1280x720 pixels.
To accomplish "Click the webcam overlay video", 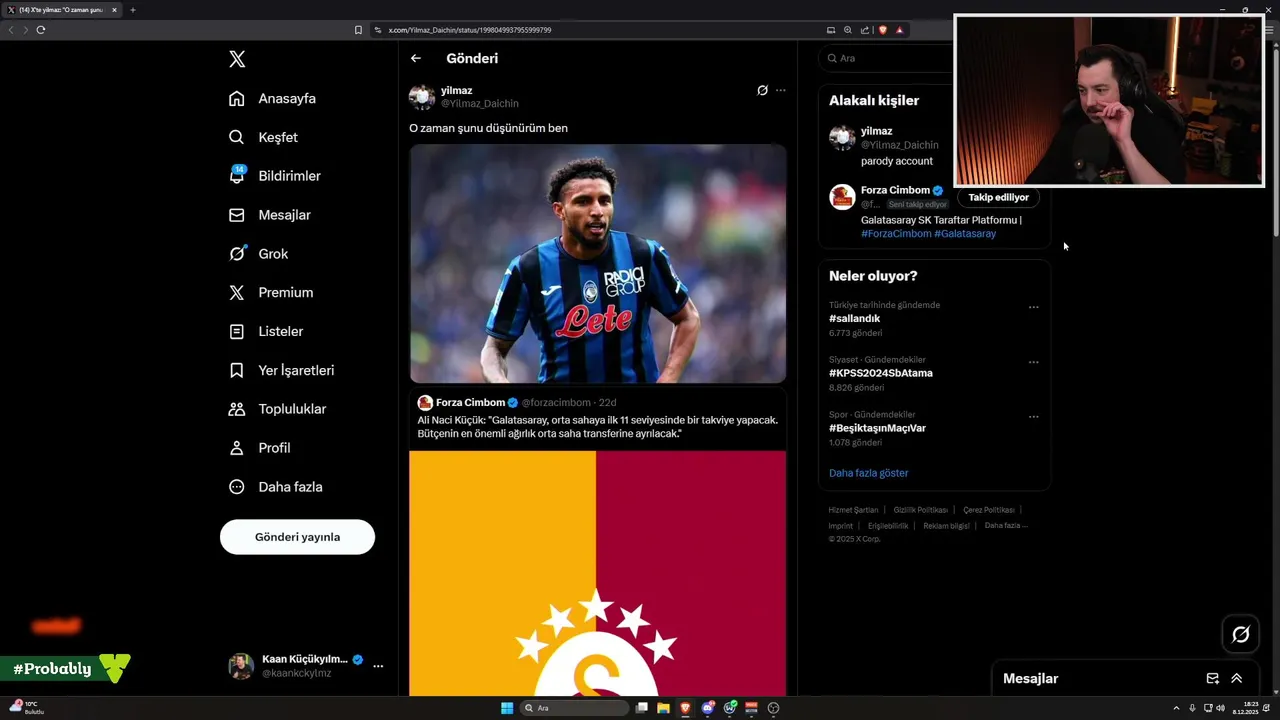I will 1109,100.
